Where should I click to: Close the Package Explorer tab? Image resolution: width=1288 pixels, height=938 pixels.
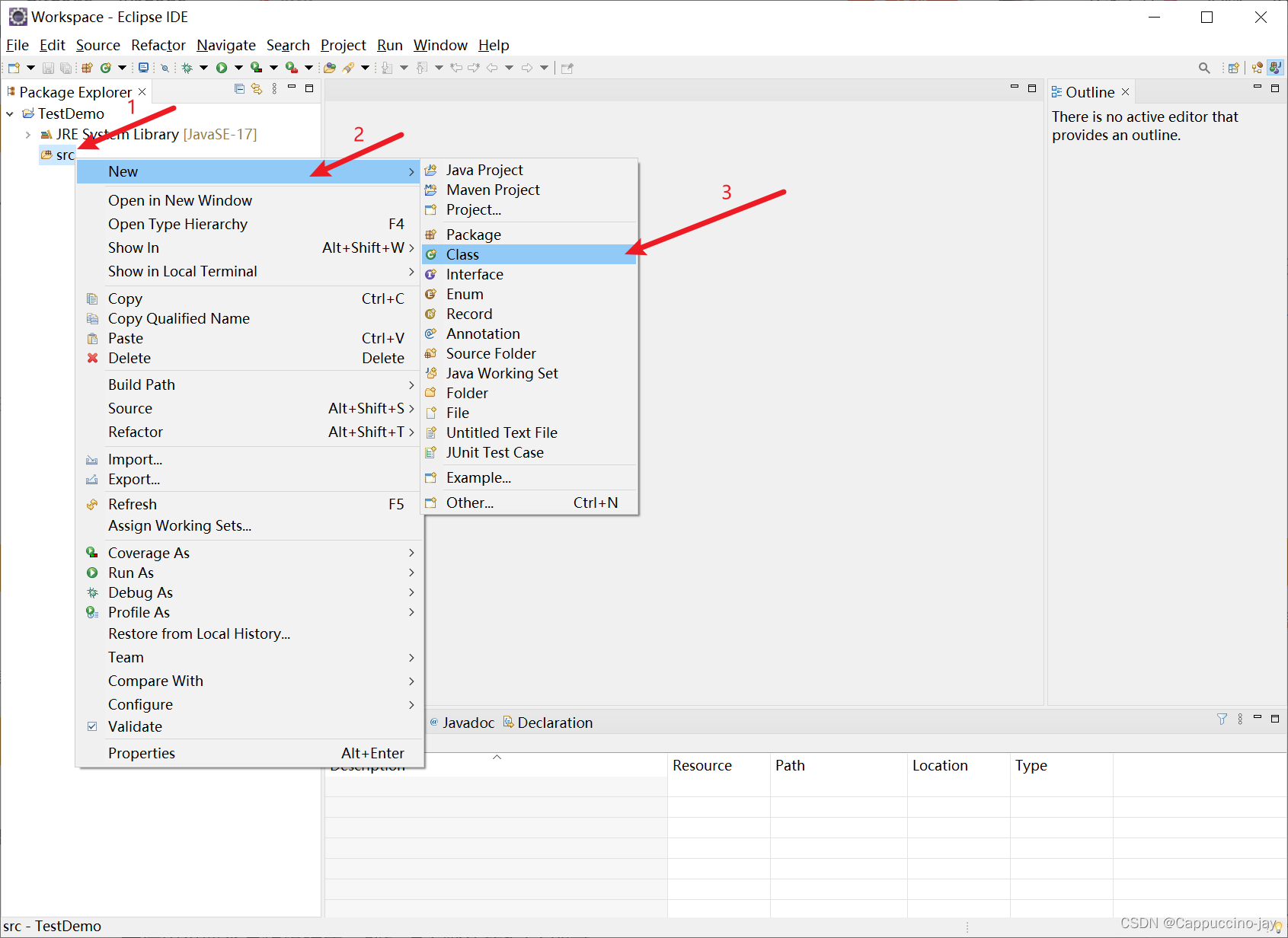[142, 91]
